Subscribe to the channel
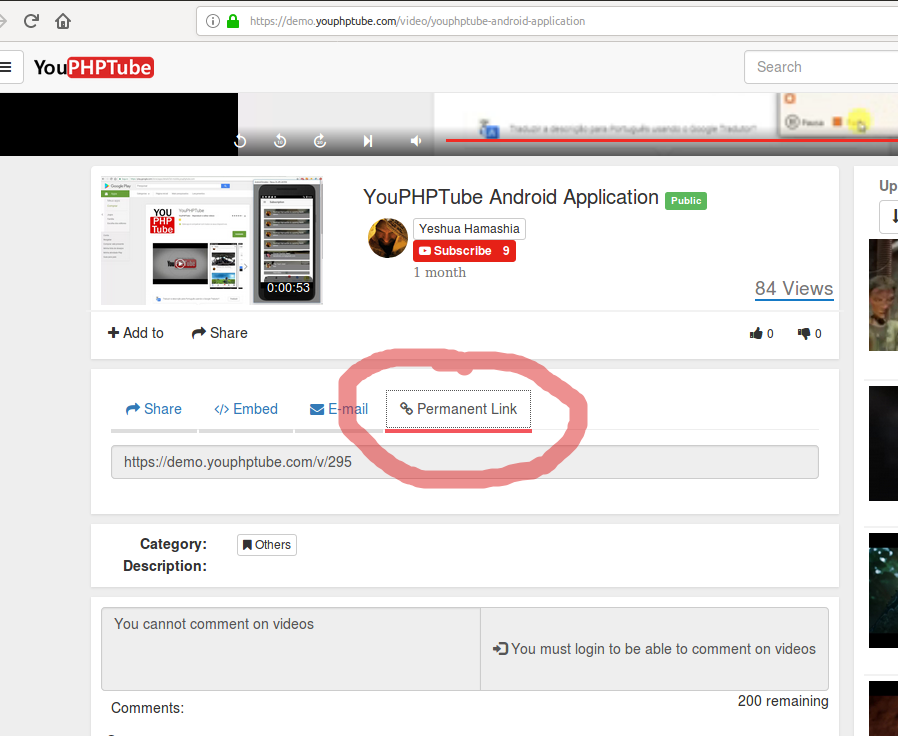Image resolution: width=898 pixels, height=736 pixels. [x=464, y=251]
